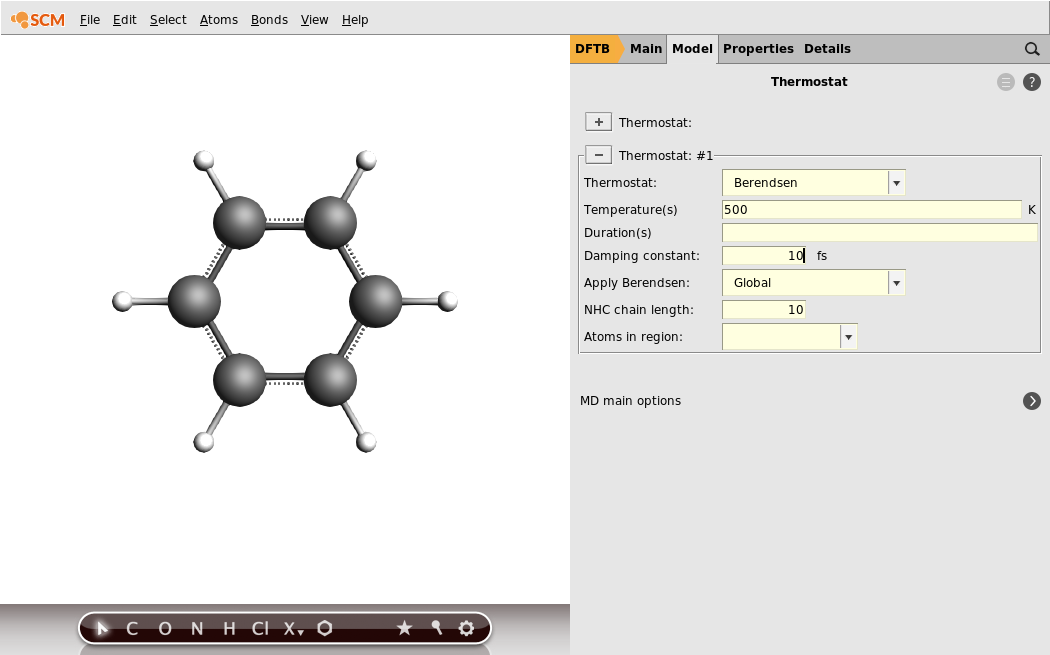Open the Edit menu
The height and width of the screenshot is (655, 1050).
click(125, 19)
